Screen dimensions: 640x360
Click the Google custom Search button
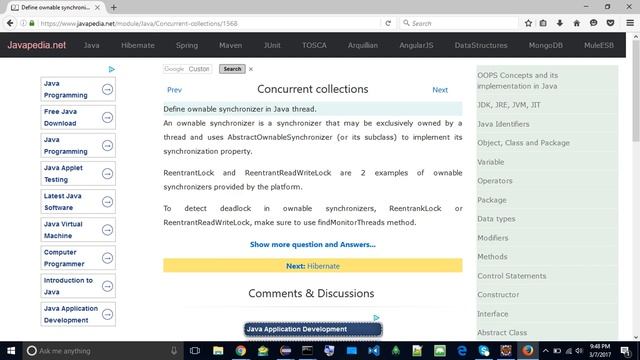[232, 69]
